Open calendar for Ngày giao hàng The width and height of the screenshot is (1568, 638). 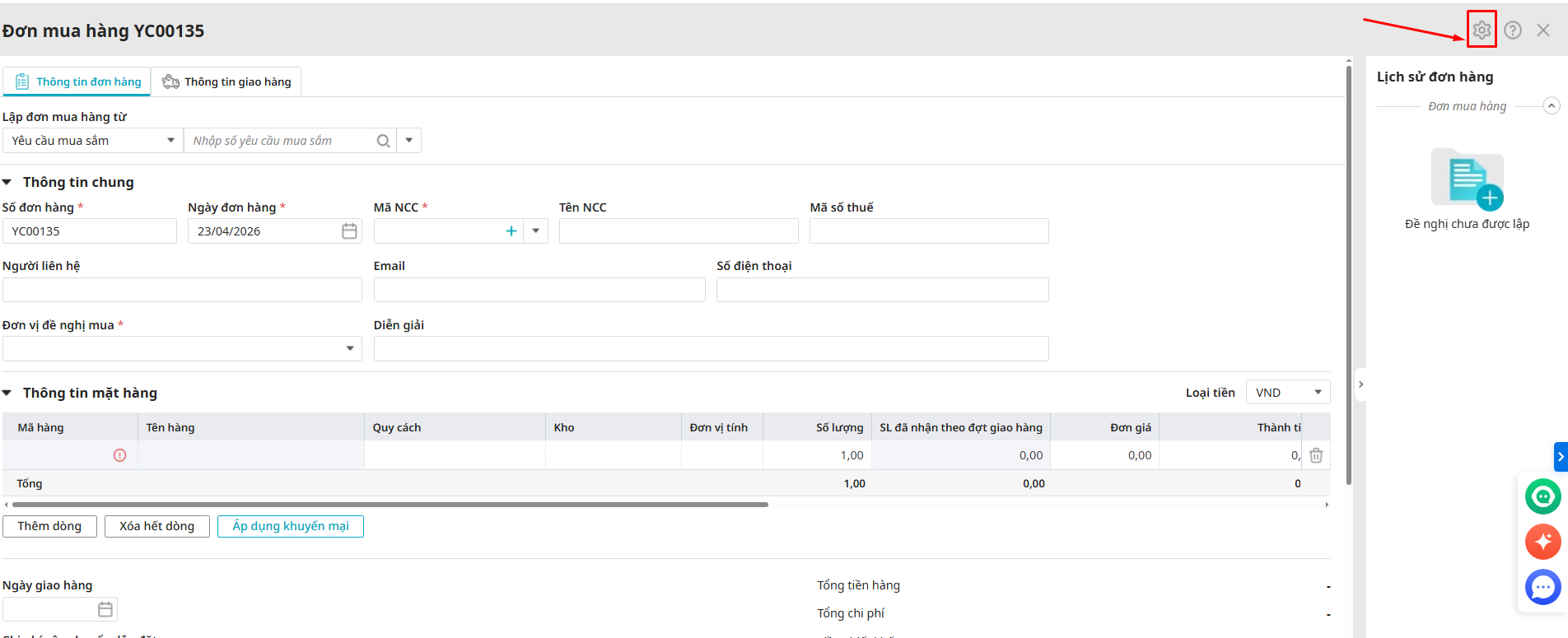click(x=105, y=609)
